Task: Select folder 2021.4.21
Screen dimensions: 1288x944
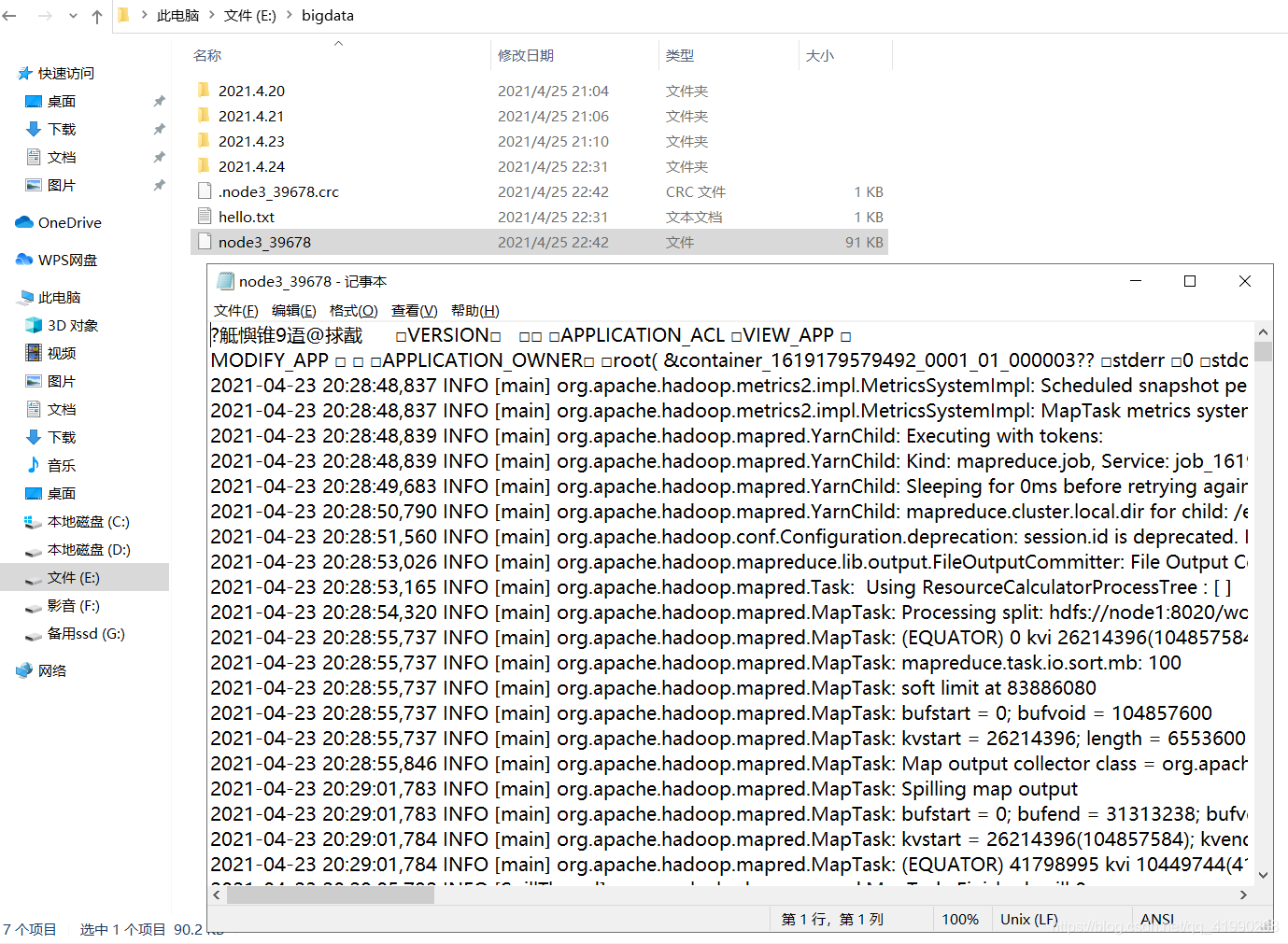Action: pyautogui.click(x=539, y=116)
